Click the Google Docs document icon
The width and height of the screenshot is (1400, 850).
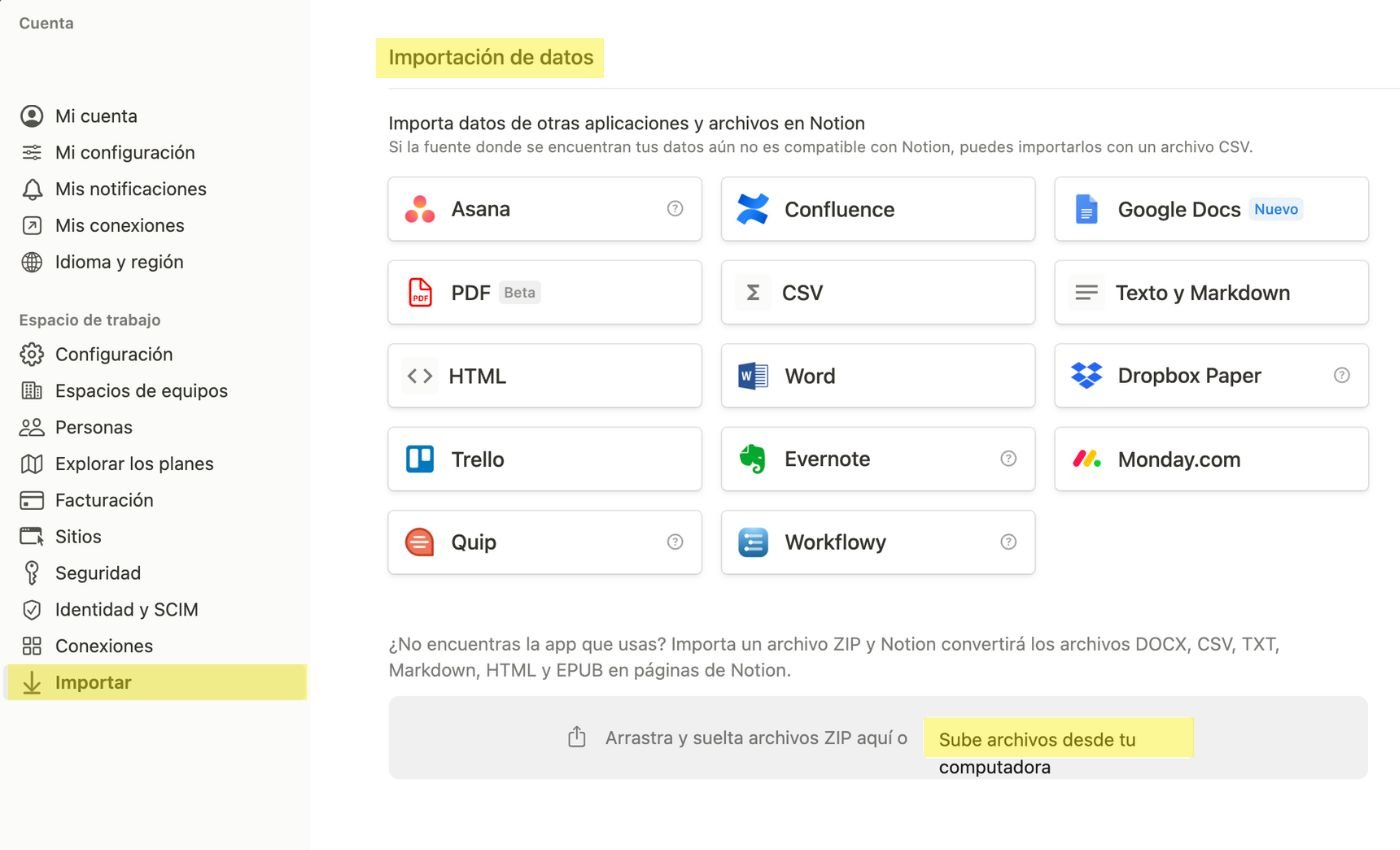[1086, 209]
